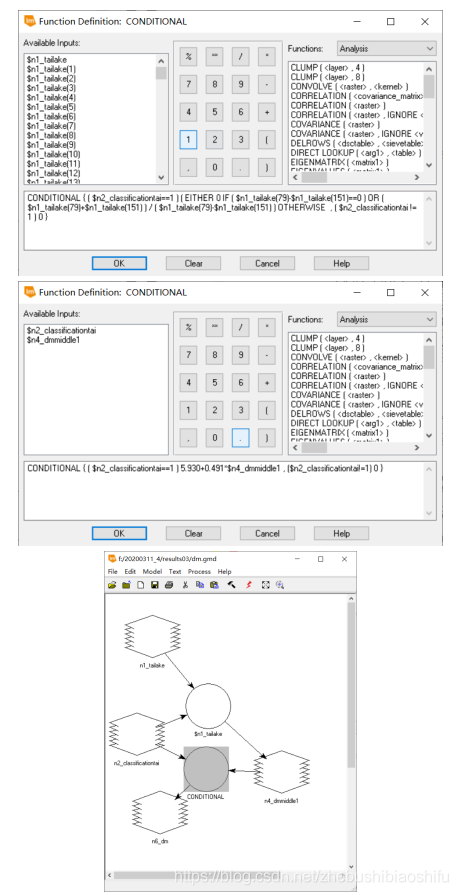Click the hammer tools icon
The width and height of the screenshot is (458, 895).
[x=231, y=585]
